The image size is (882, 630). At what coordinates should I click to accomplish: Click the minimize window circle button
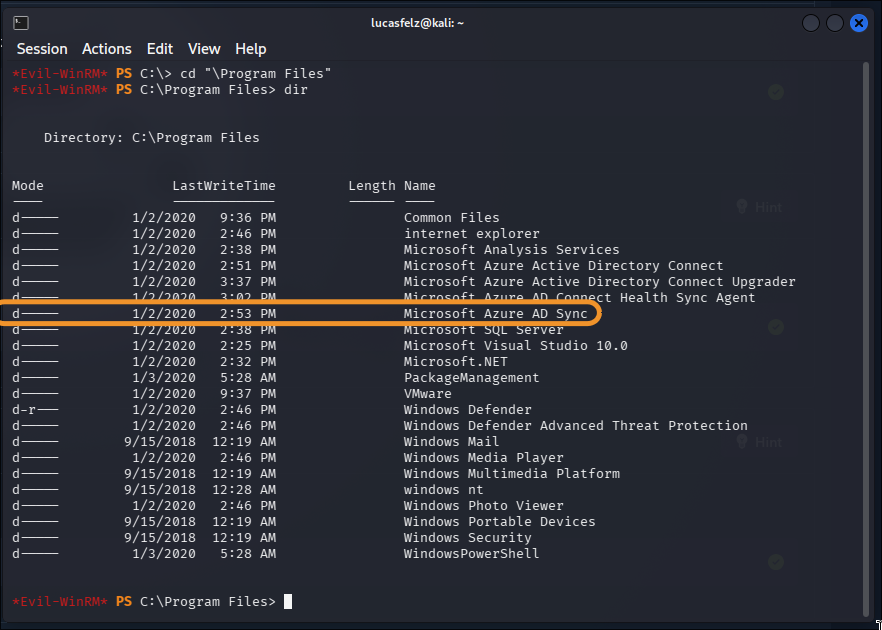tap(811, 23)
